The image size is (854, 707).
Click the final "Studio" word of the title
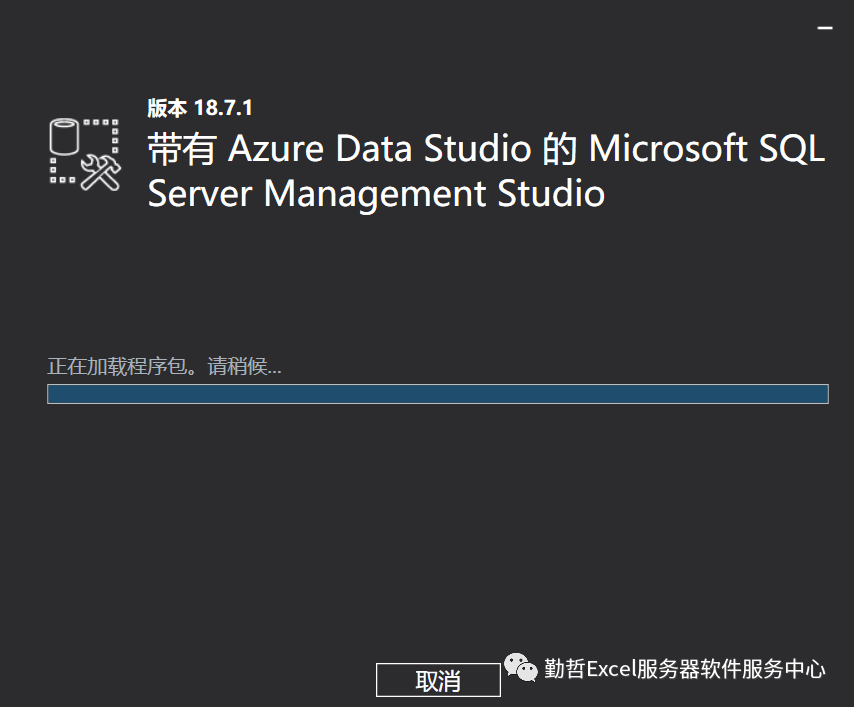552,192
